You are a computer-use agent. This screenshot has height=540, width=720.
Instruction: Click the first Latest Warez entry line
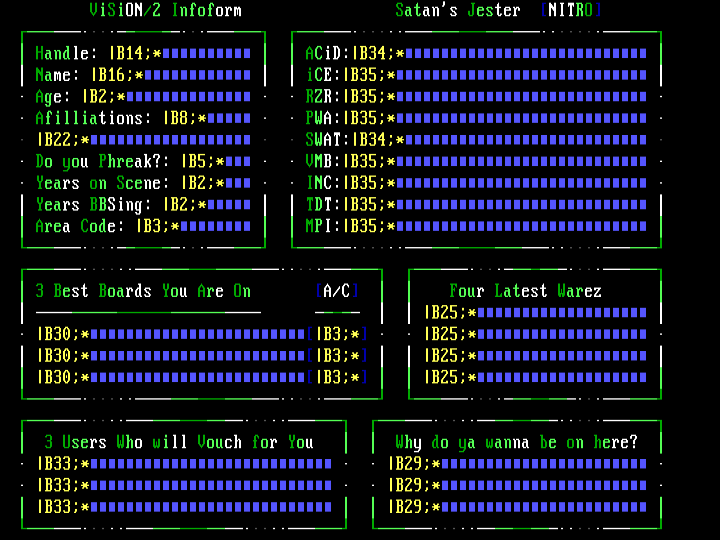click(535, 313)
